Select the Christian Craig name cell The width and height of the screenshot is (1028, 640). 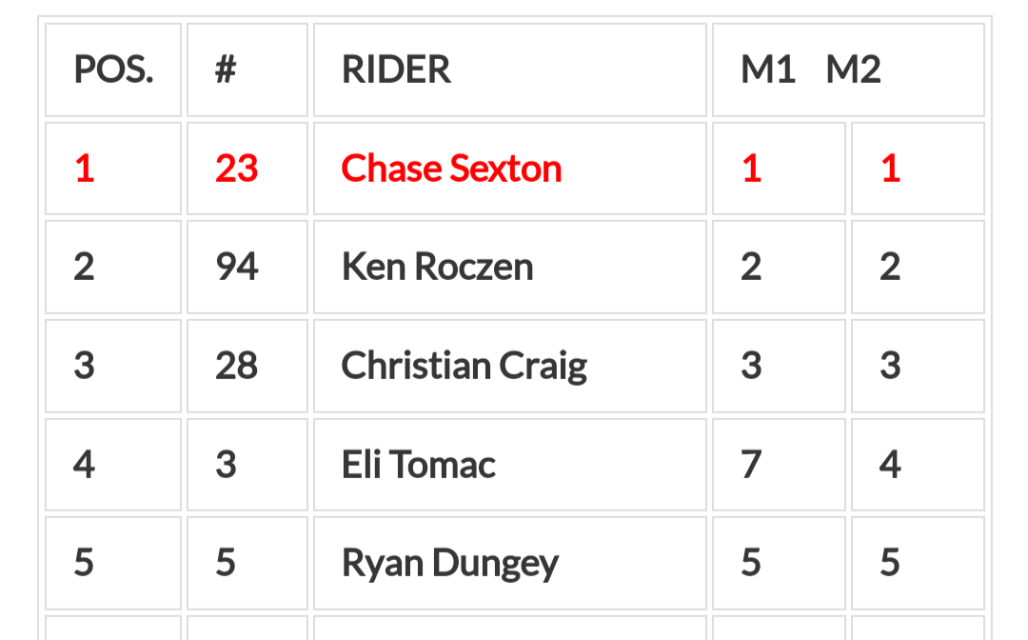tap(510, 366)
